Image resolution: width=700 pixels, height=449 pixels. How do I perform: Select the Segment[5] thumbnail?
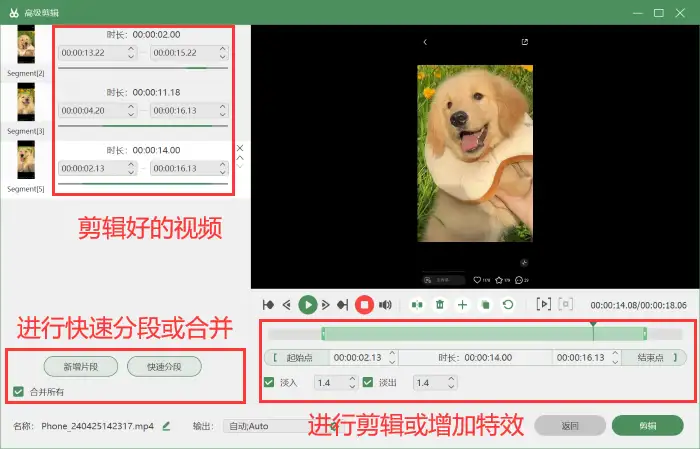point(26,160)
